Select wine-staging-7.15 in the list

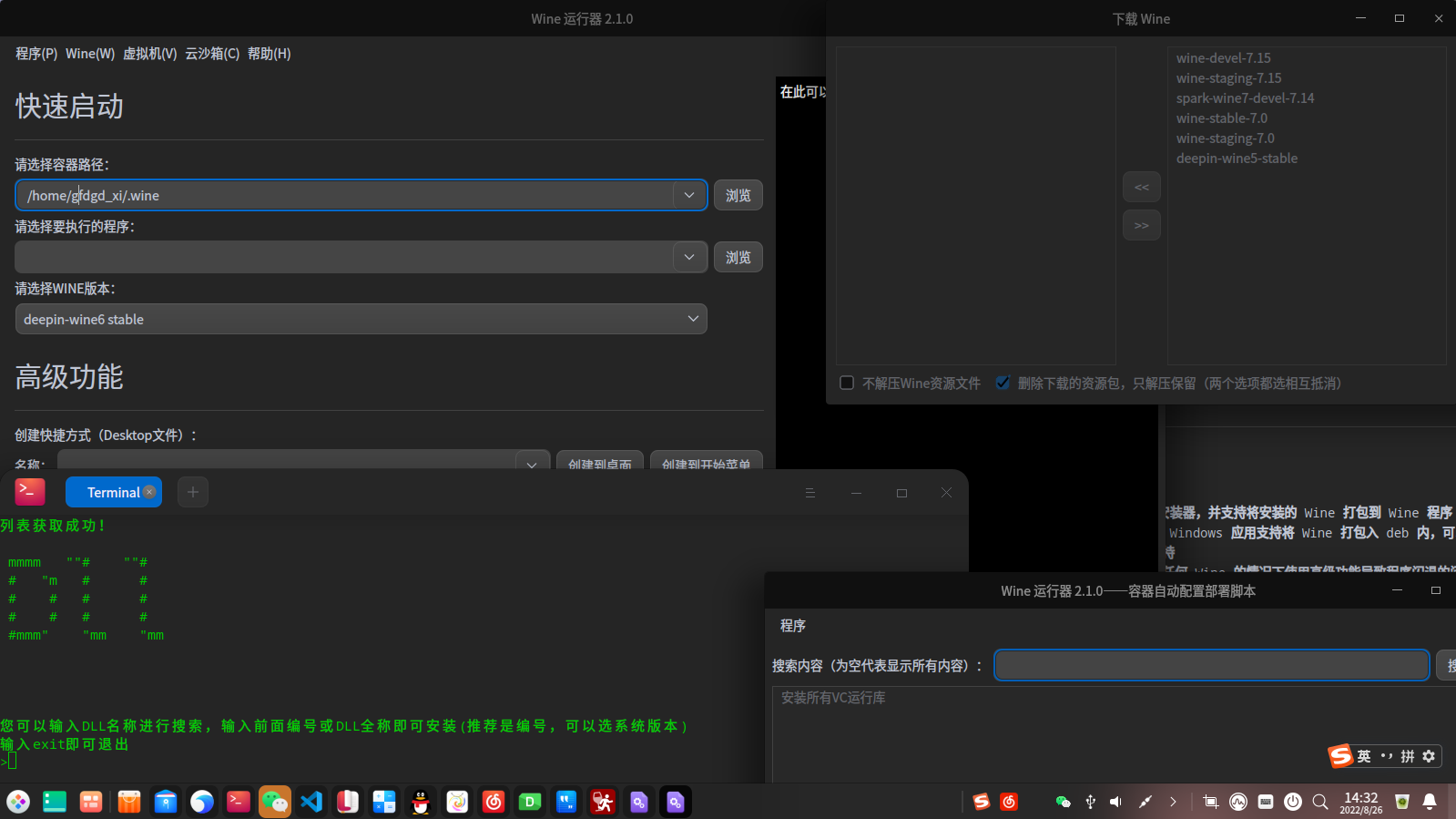pos(1228,77)
